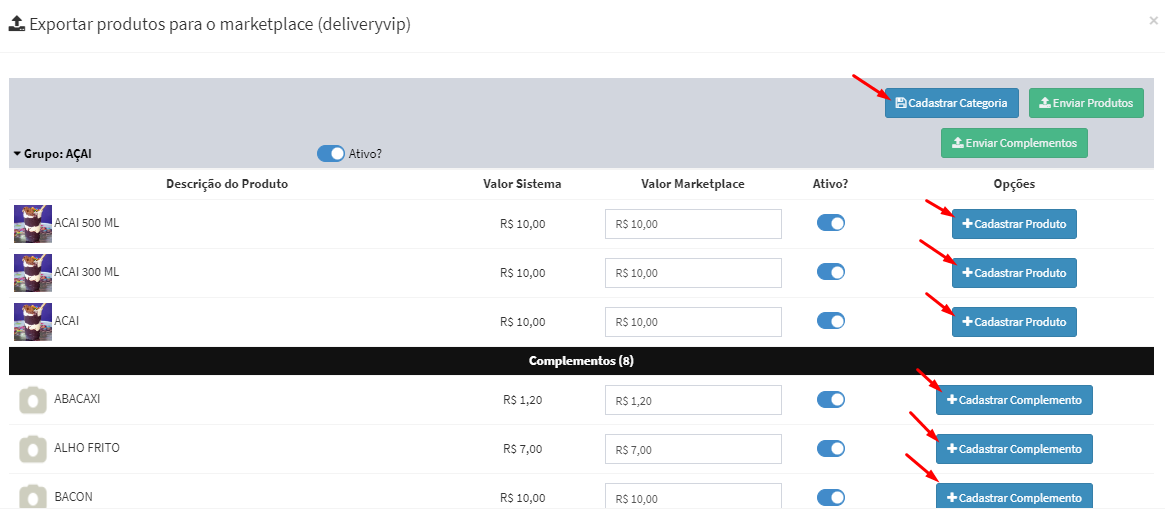Click the ALHO FRITO camera placeholder icon
1165x511 pixels.
(x=33, y=449)
